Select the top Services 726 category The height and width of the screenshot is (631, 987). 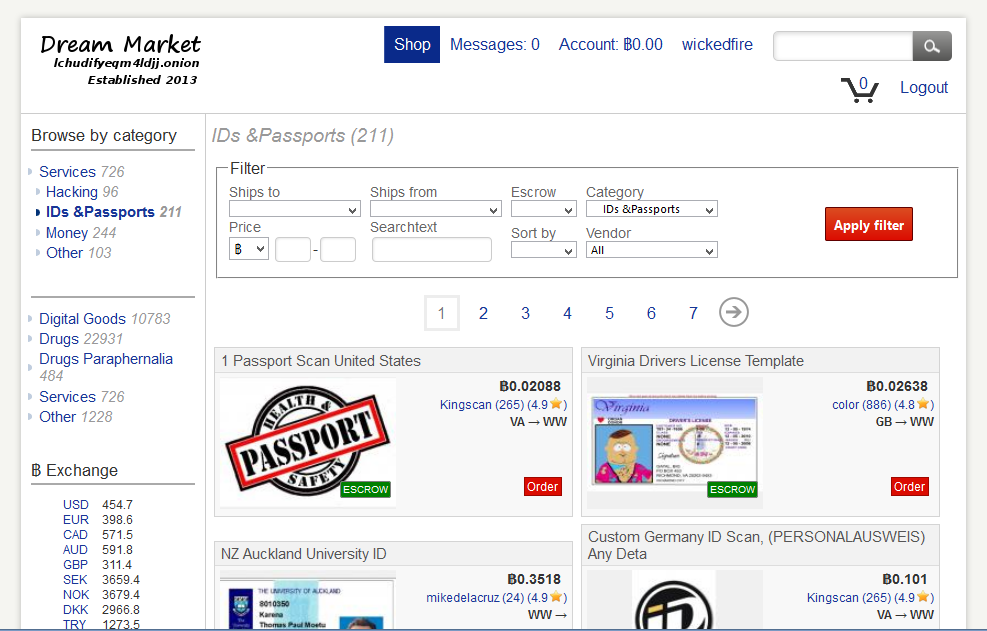[81, 172]
